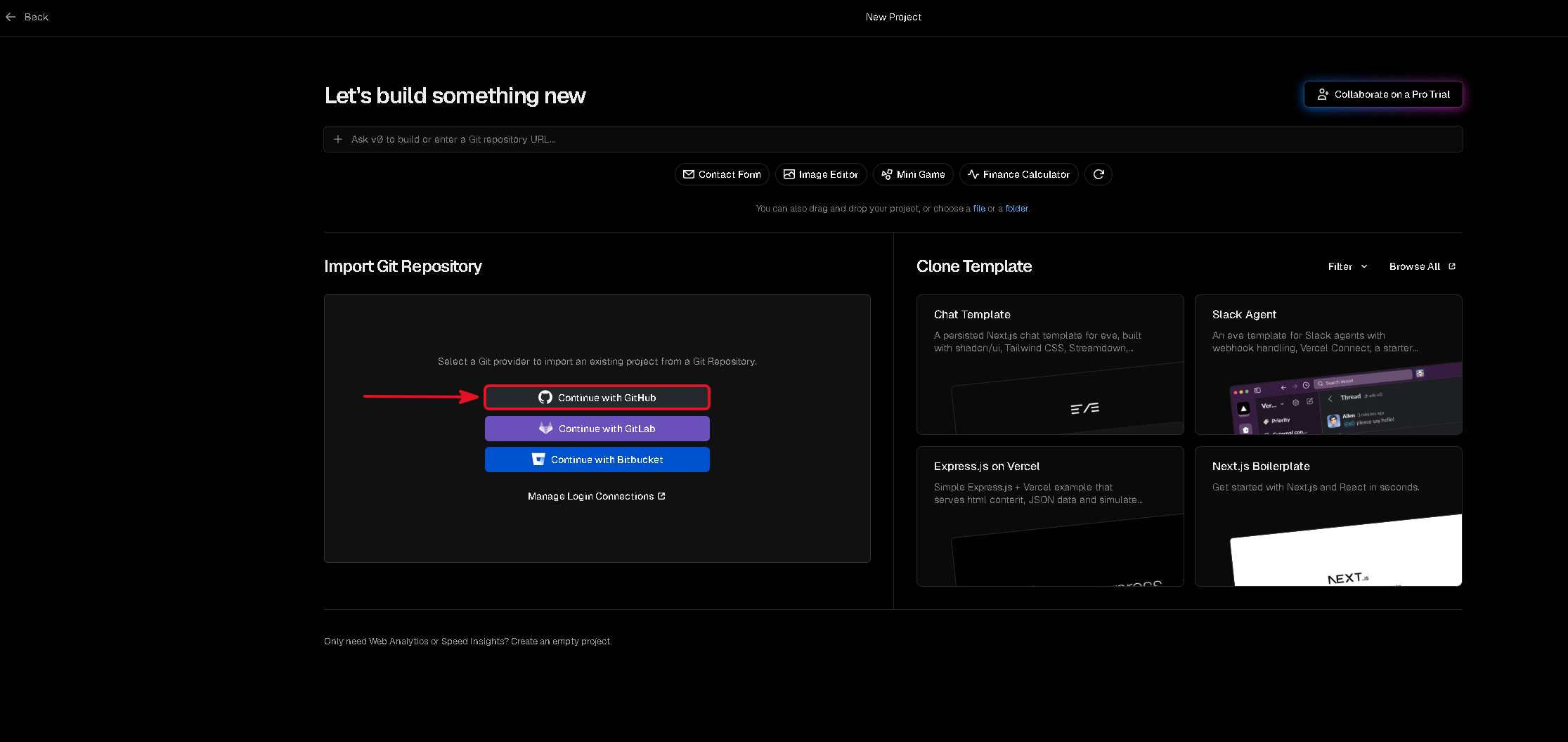Continue with GitLab

click(x=597, y=429)
